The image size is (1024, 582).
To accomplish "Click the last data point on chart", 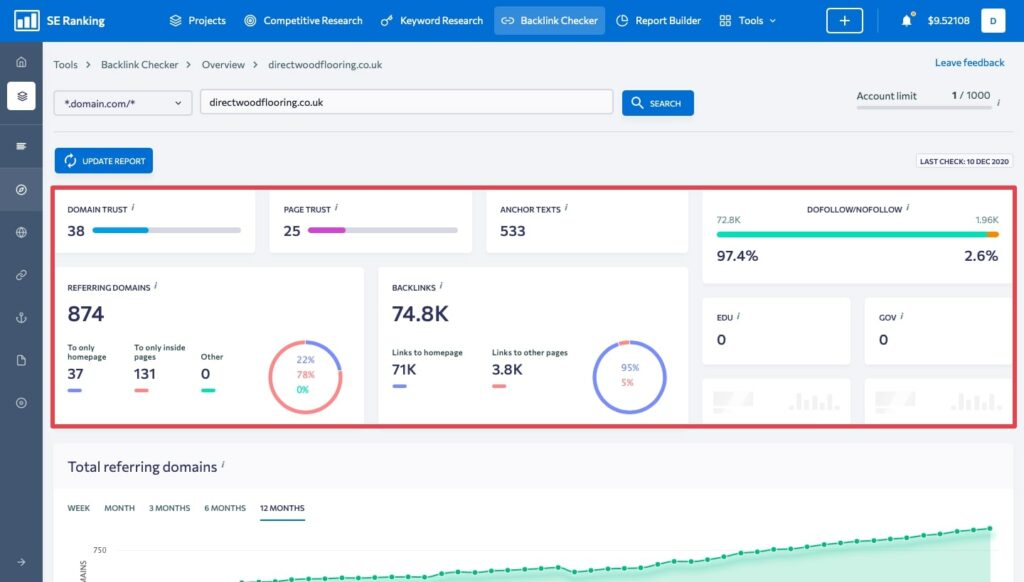I will 990,528.
